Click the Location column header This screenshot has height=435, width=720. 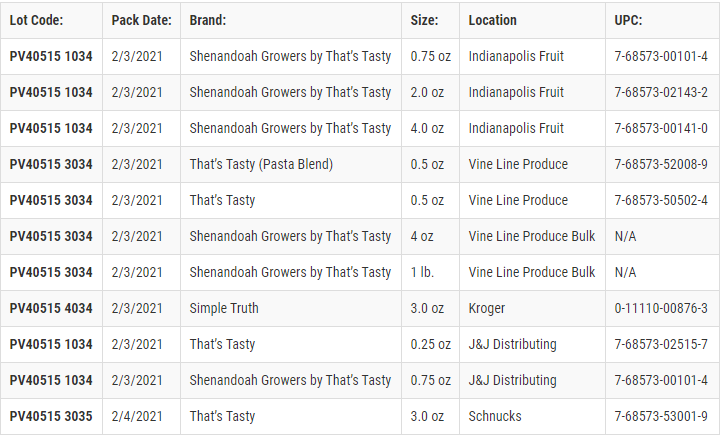point(493,20)
